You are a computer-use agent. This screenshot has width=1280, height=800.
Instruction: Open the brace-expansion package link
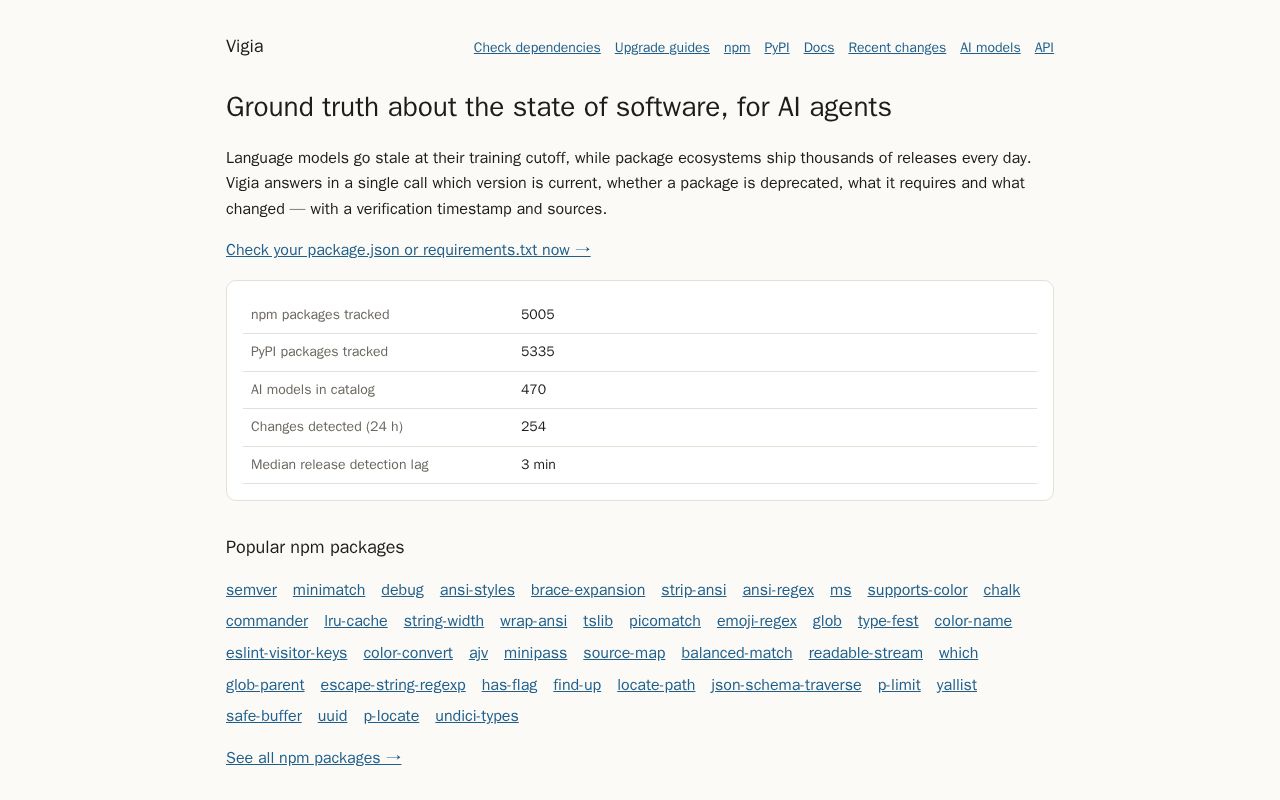(588, 590)
